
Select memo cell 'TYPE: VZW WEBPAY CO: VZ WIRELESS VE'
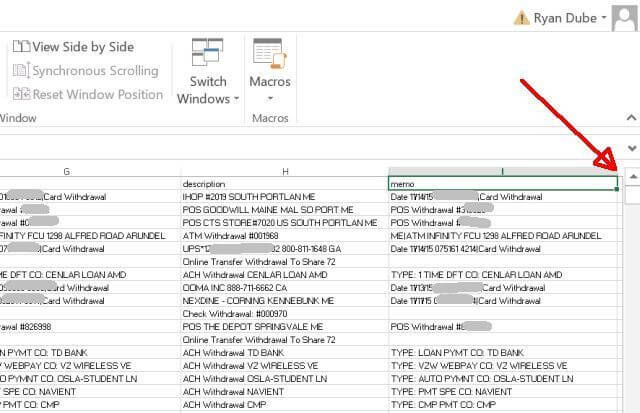(503, 366)
